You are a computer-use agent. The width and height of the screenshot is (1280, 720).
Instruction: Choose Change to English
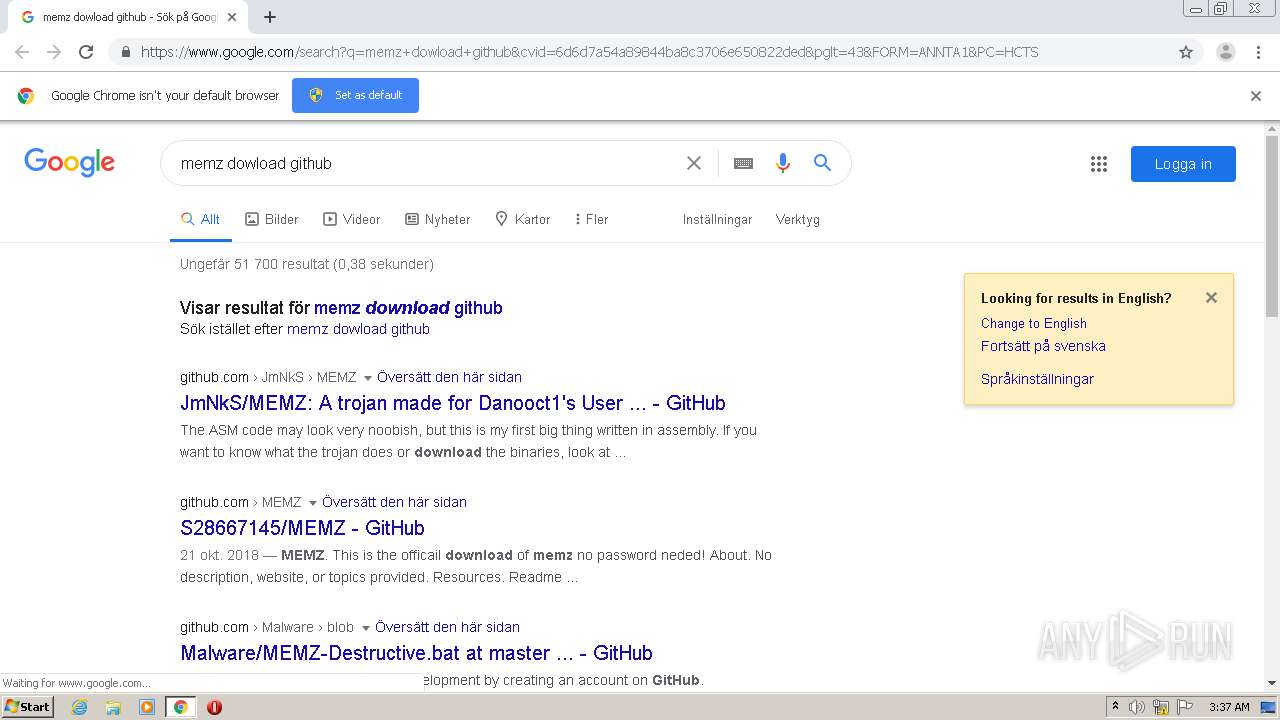coord(1033,323)
